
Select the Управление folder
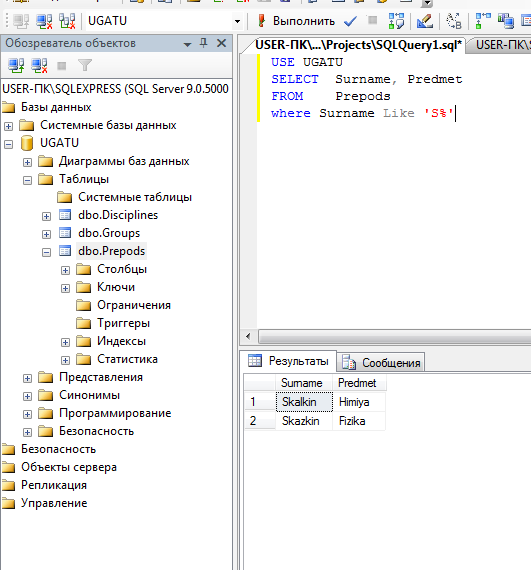coord(54,503)
